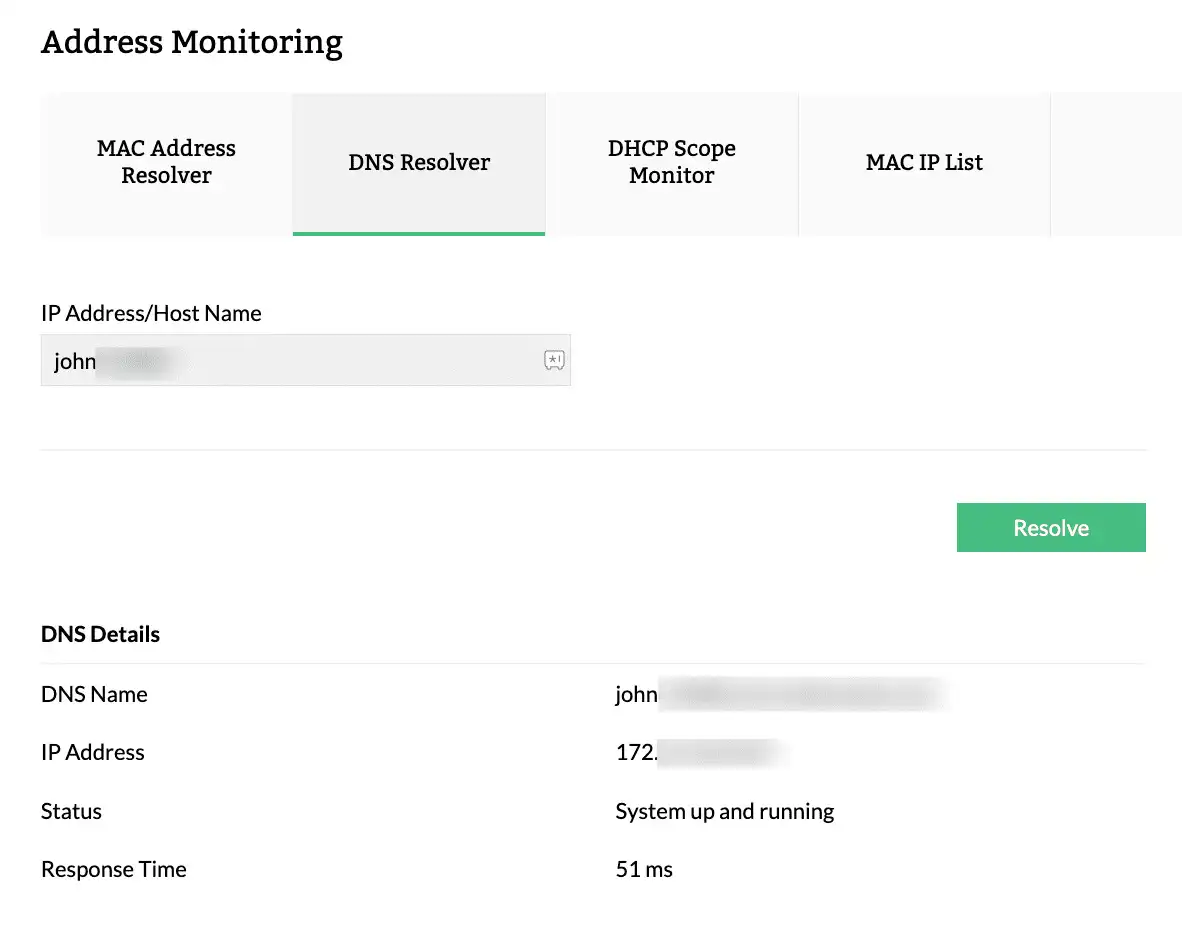
Task: Click the IP Address/Host Name field label
Action: point(151,313)
